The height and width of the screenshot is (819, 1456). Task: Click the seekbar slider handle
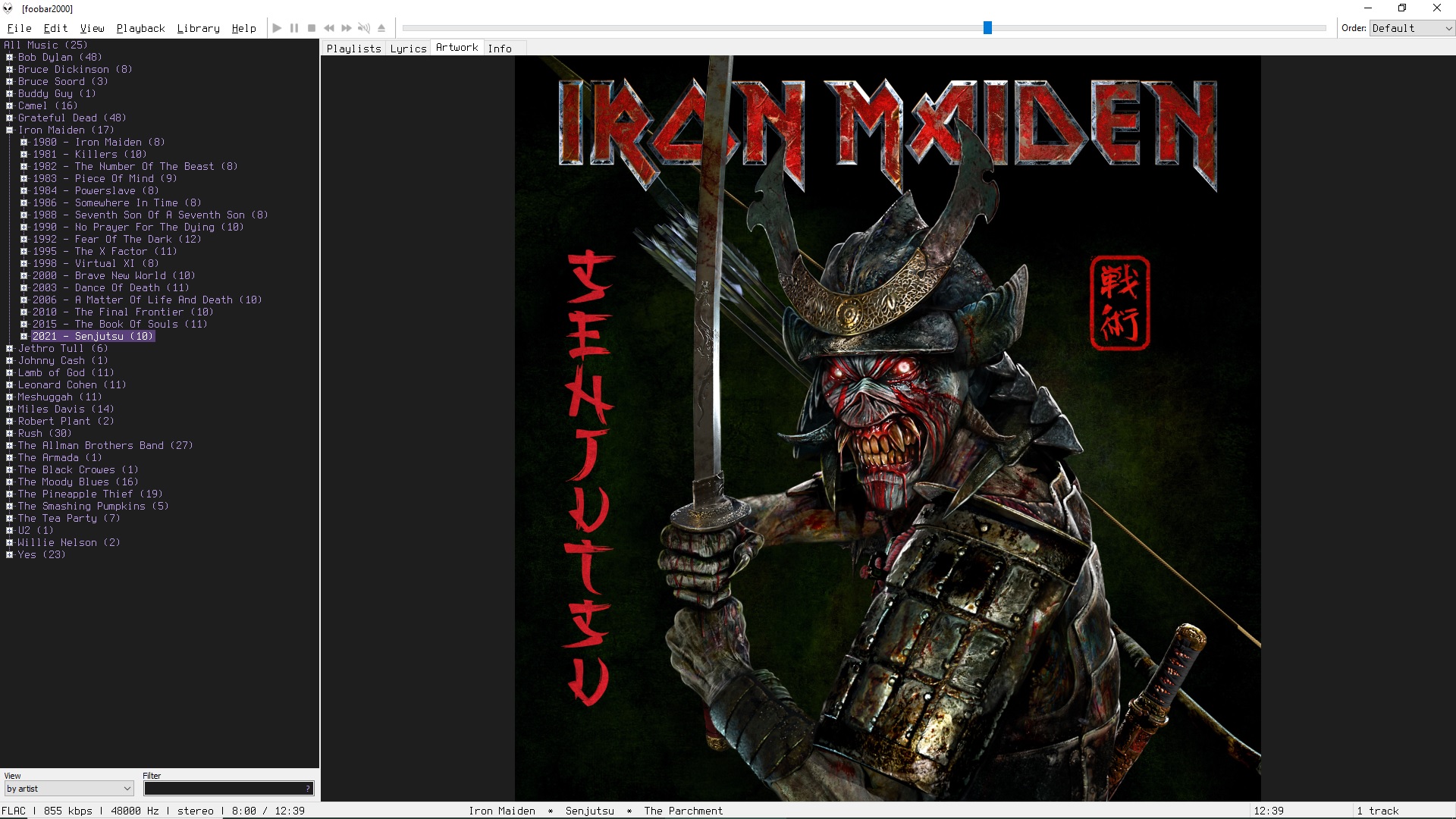point(987,28)
